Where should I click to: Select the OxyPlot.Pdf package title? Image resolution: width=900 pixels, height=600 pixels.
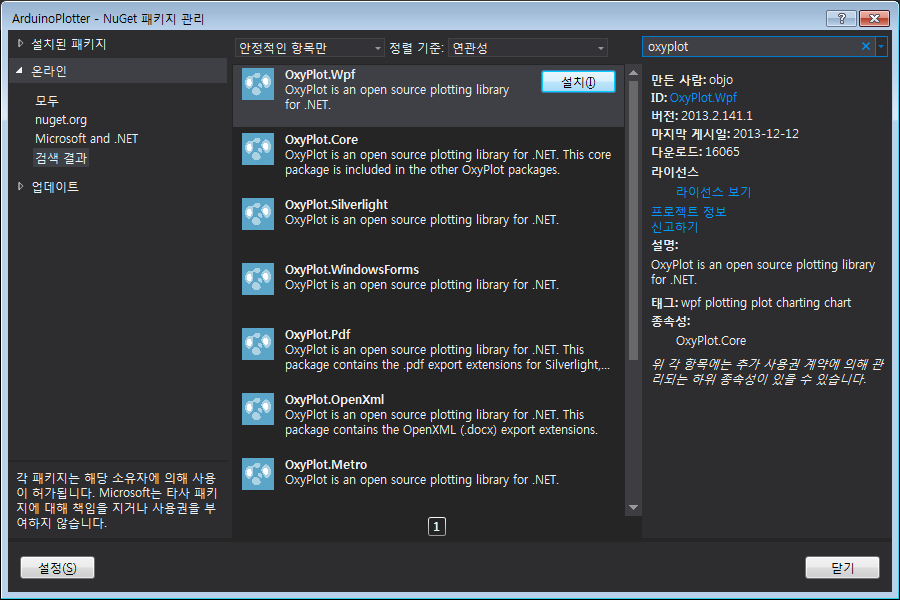(x=317, y=334)
